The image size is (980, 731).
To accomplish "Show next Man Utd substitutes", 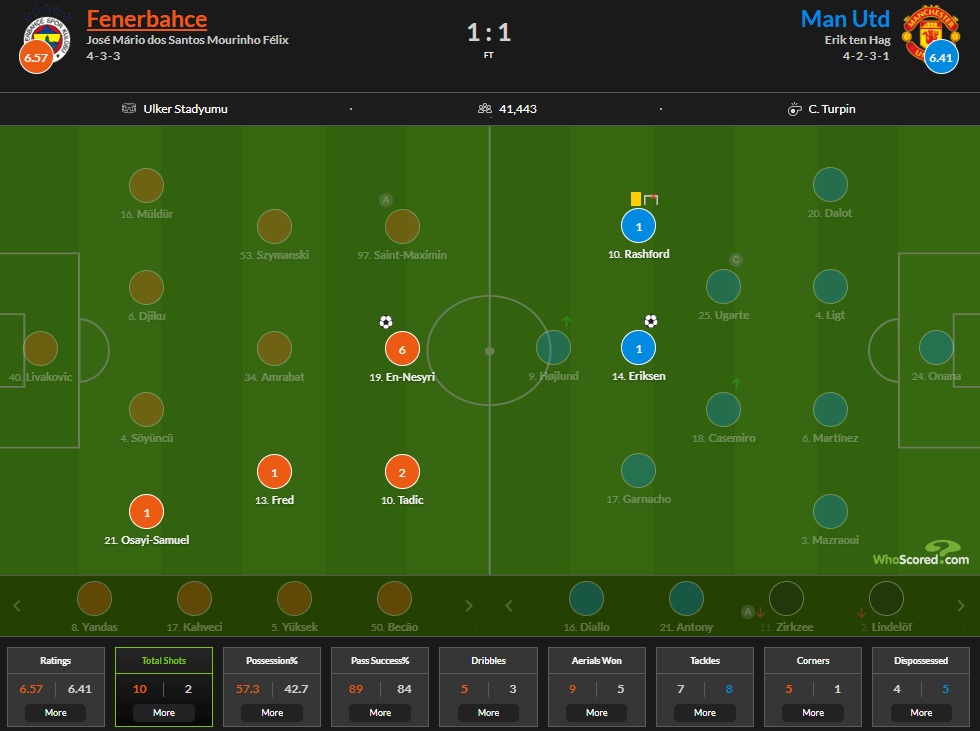I will coord(961,605).
